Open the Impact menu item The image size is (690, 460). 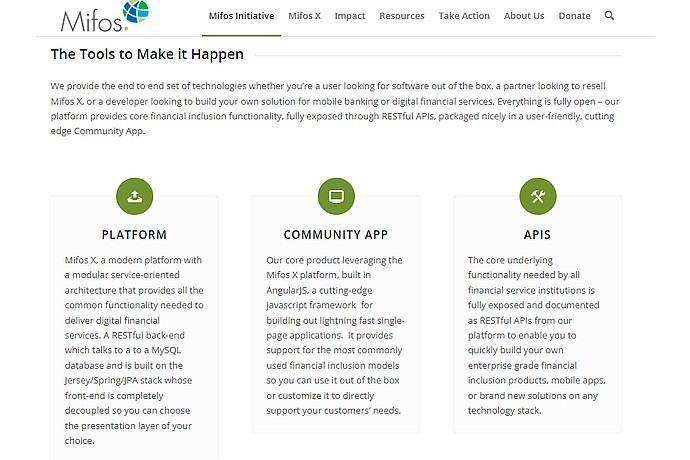(350, 16)
